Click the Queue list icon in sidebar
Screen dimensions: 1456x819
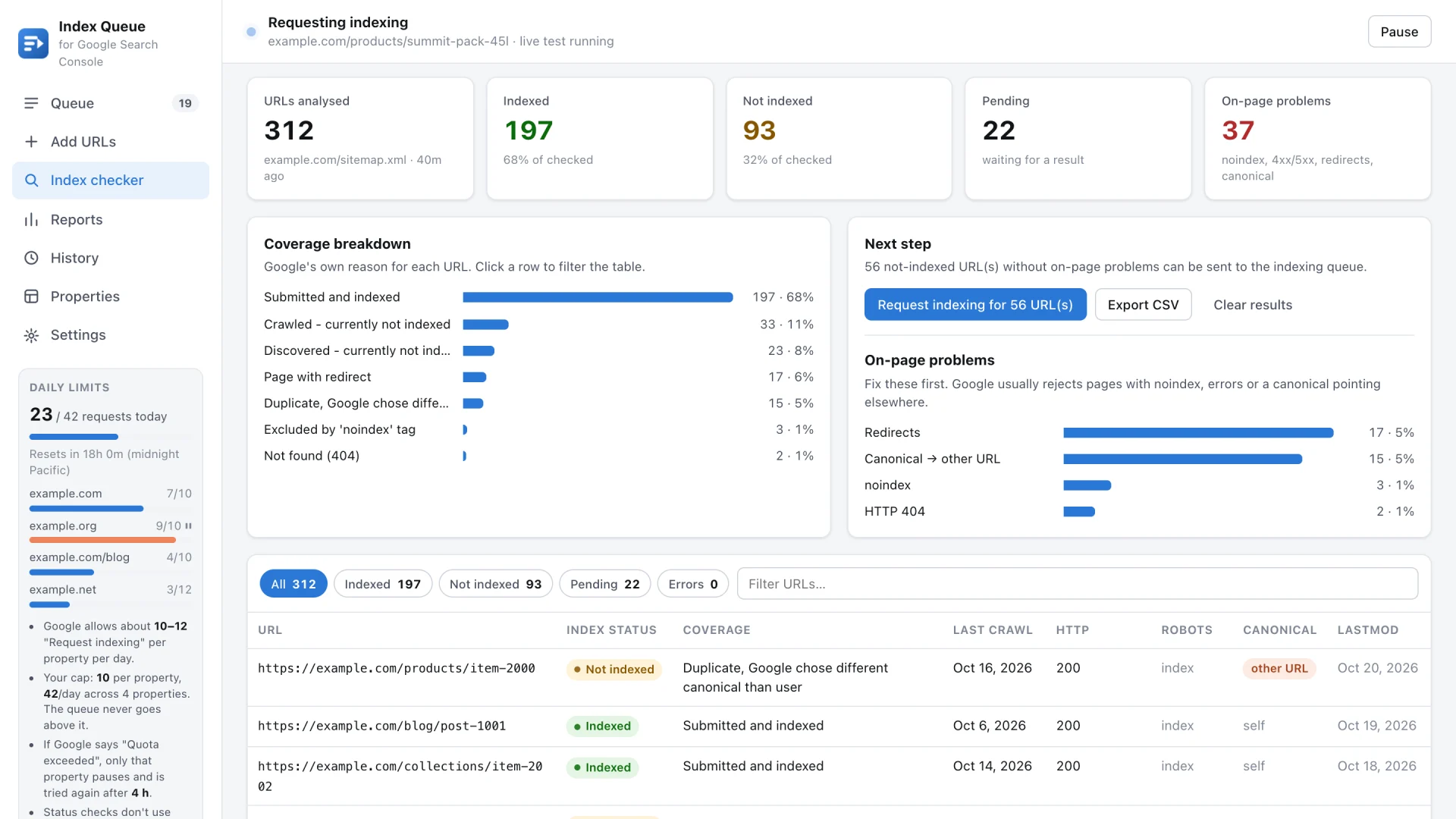[x=31, y=103]
